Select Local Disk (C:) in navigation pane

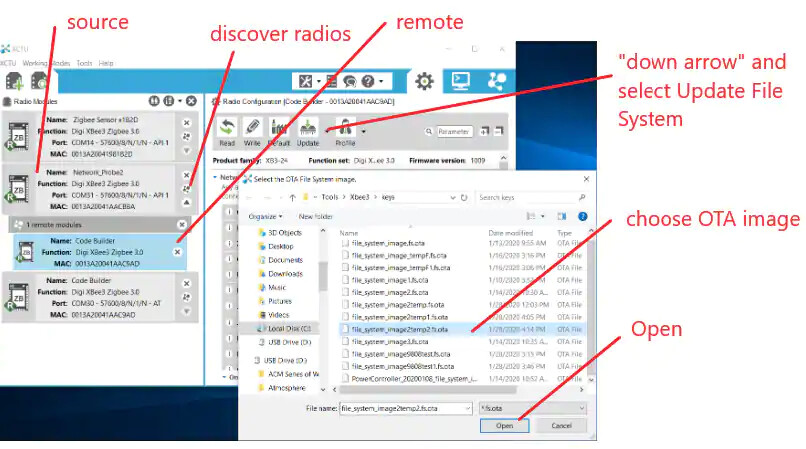[284, 328]
